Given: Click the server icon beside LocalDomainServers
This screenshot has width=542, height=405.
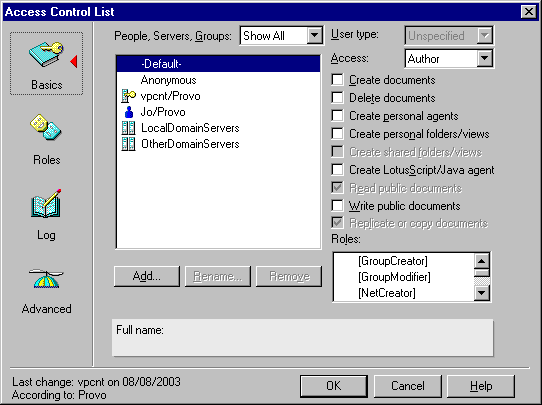Looking at the screenshot, I should pyautogui.click(x=128, y=128).
